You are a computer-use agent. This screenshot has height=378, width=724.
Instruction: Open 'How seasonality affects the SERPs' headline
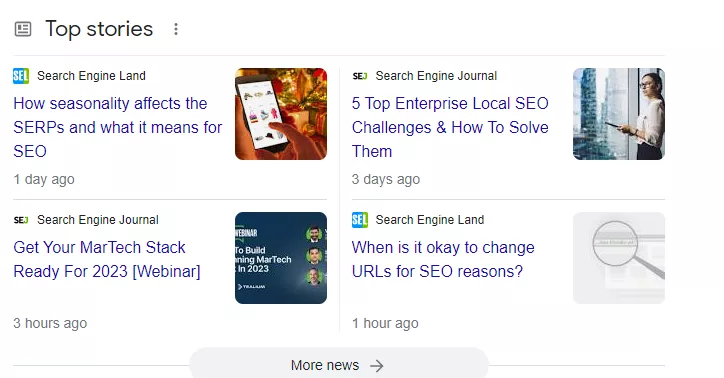pos(118,127)
